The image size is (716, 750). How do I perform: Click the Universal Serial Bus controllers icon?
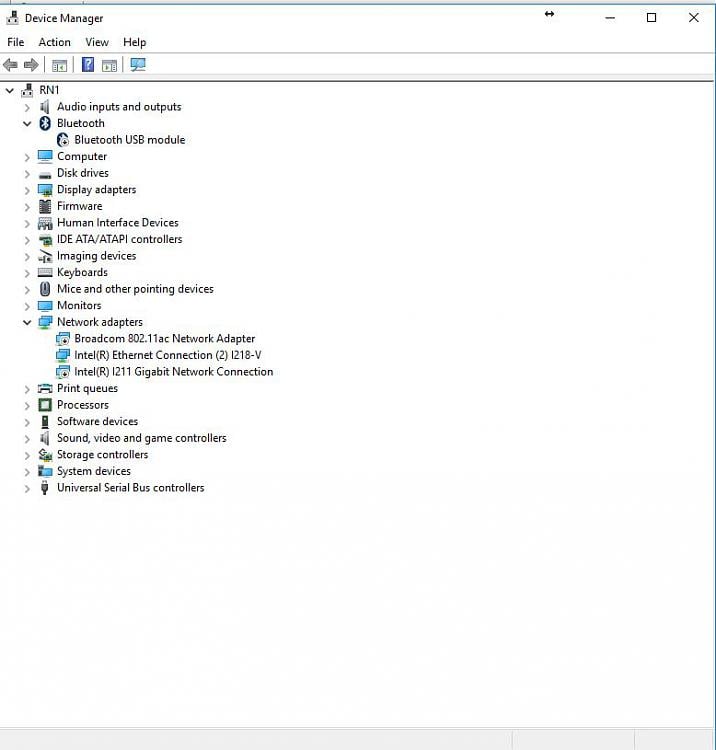tap(44, 488)
